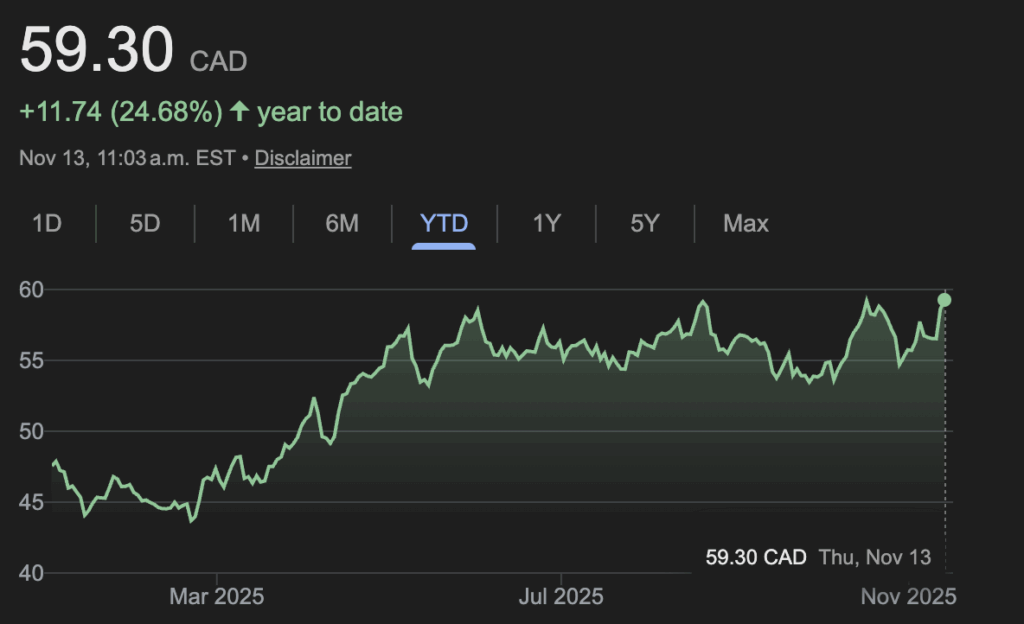Screen dimensions: 1024x624
Task: Click the 59.30 CAD Thu, Nov 13 tooltip
Action: click(818, 557)
